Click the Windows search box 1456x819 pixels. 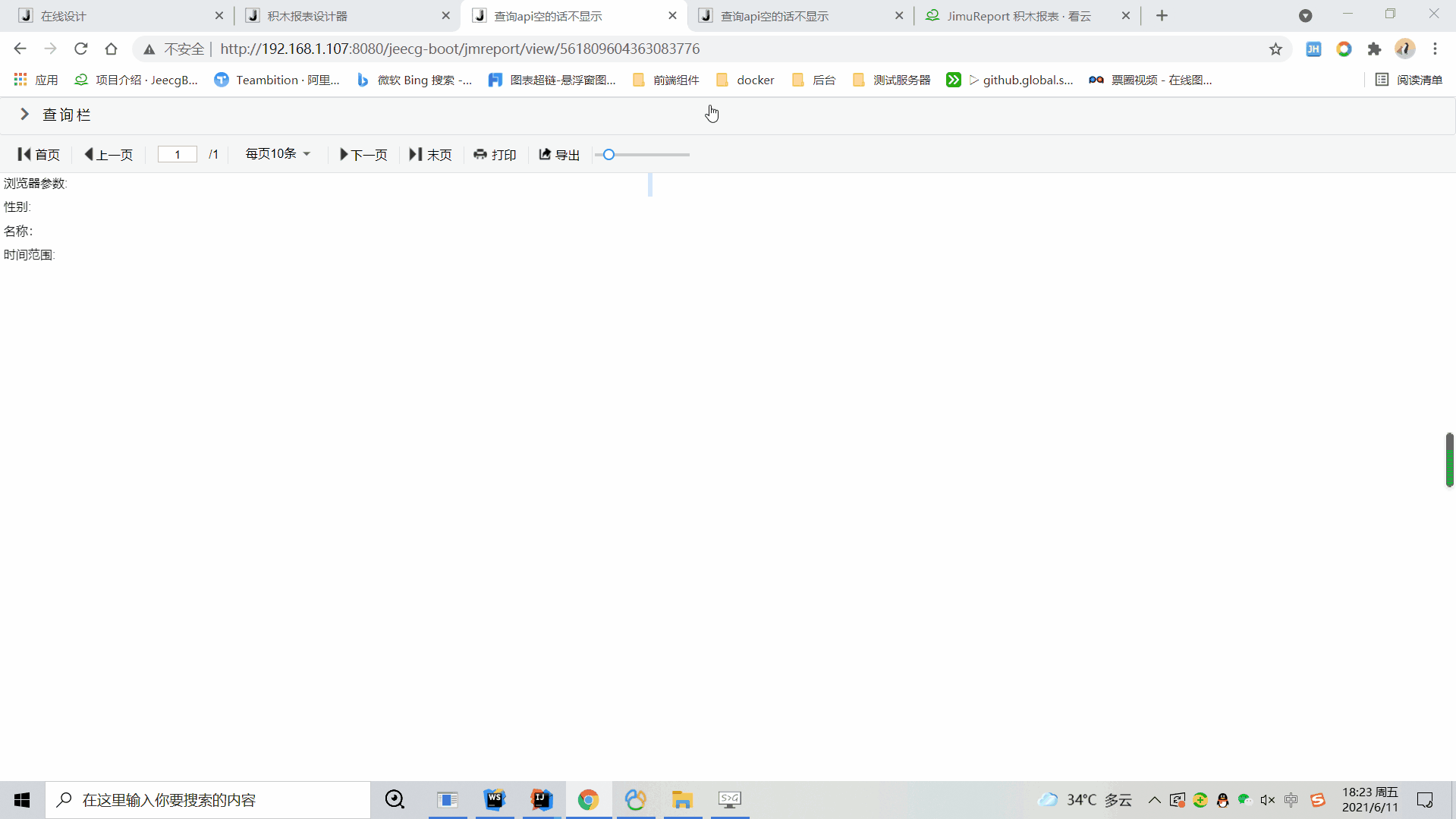(x=208, y=800)
